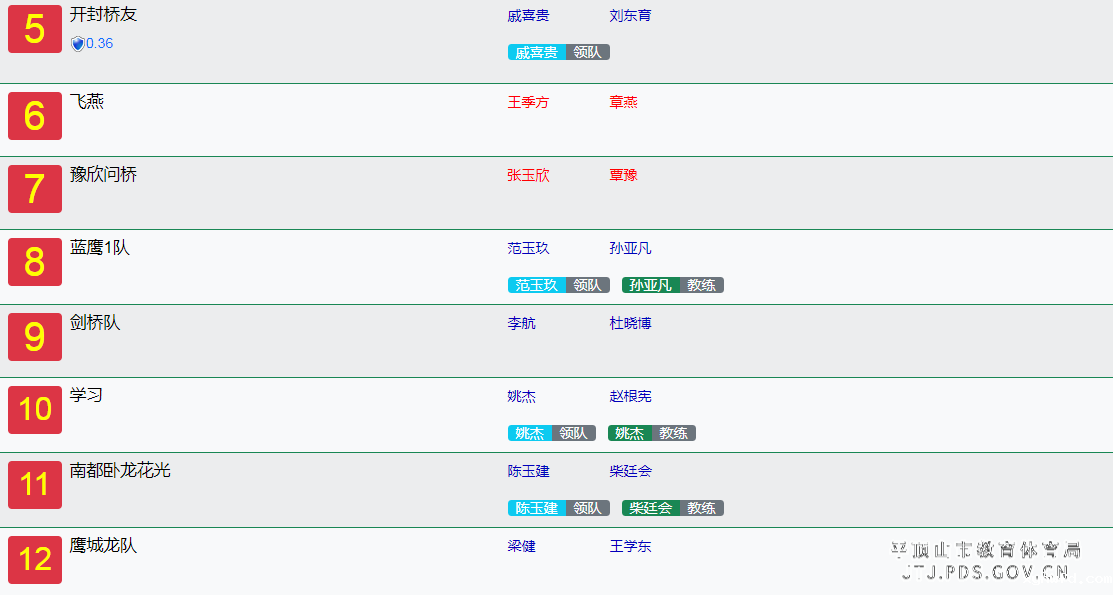The image size is (1113, 595).
Task: Click the green 姚杰 教练 tag
Action: point(651,433)
